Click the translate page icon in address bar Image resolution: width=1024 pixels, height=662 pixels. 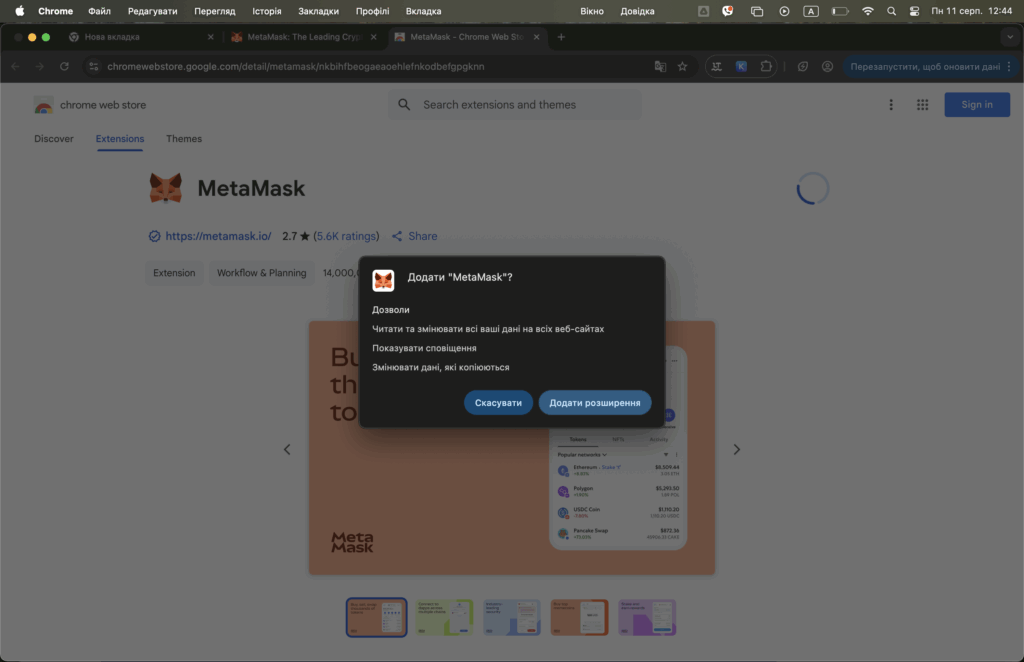coord(660,67)
